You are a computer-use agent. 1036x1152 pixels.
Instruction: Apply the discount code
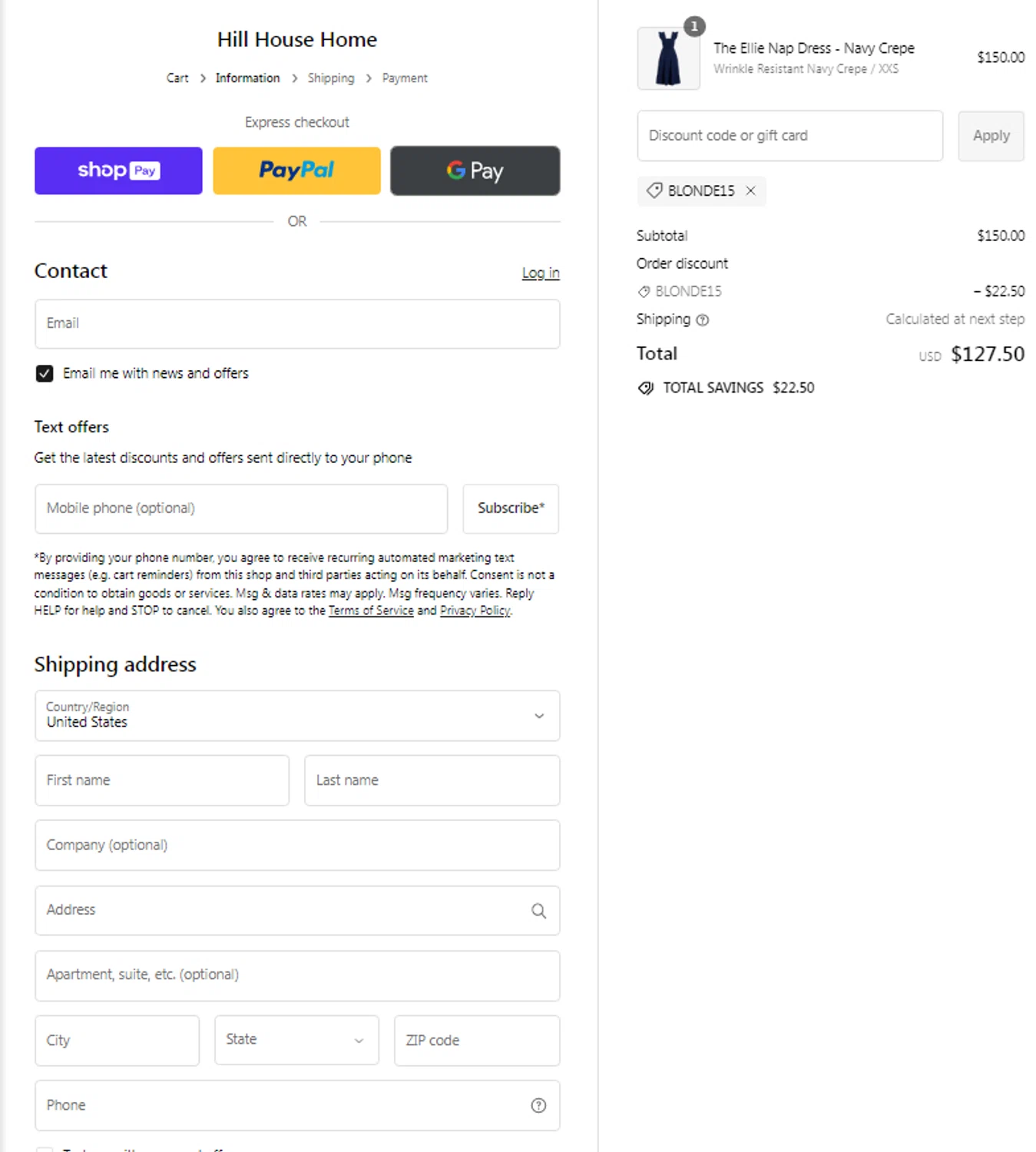pyautogui.click(x=991, y=136)
